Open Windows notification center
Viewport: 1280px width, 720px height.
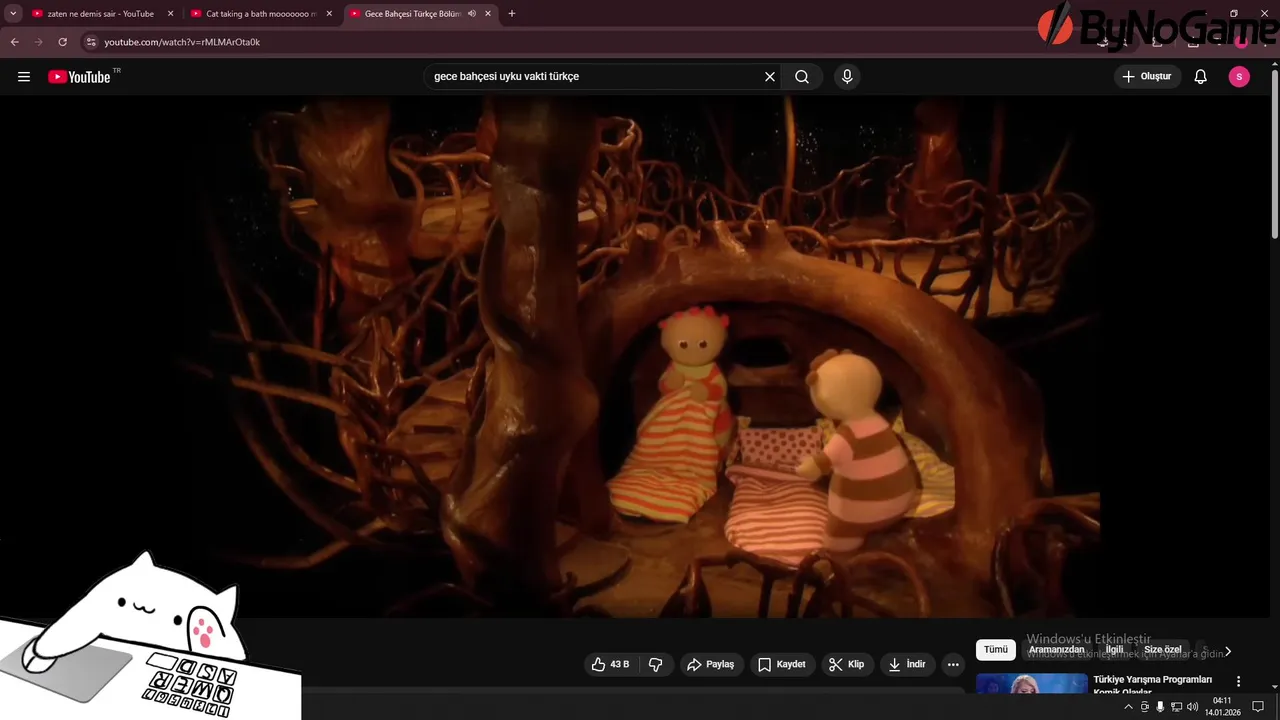pos(1258,707)
